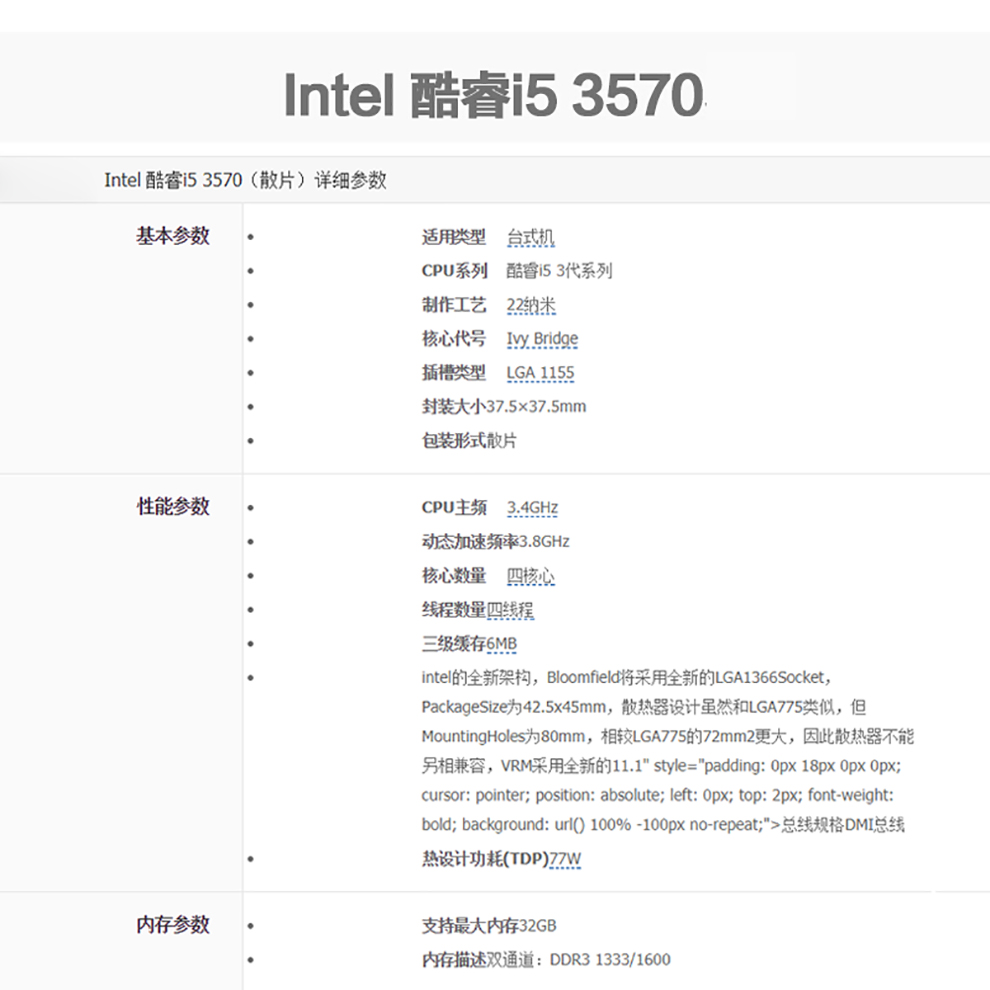Image resolution: width=990 pixels, height=990 pixels.
Task: Click the 台式机 link
Action: [x=531, y=237]
